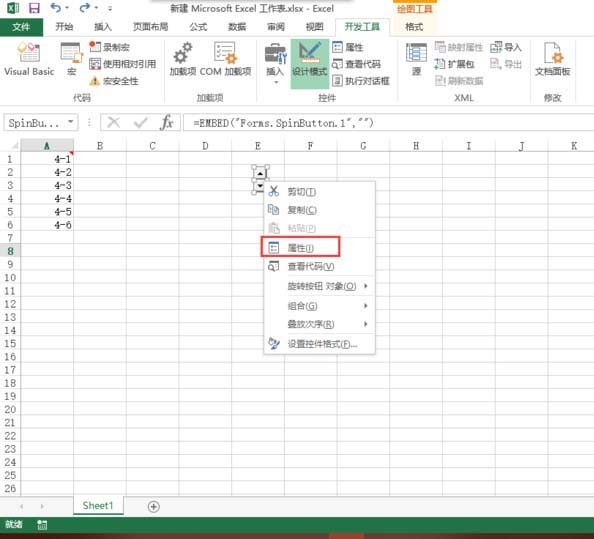Screen dimensions: 594x539
Task: Select cell containing 4-1
Action: click(x=47, y=159)
